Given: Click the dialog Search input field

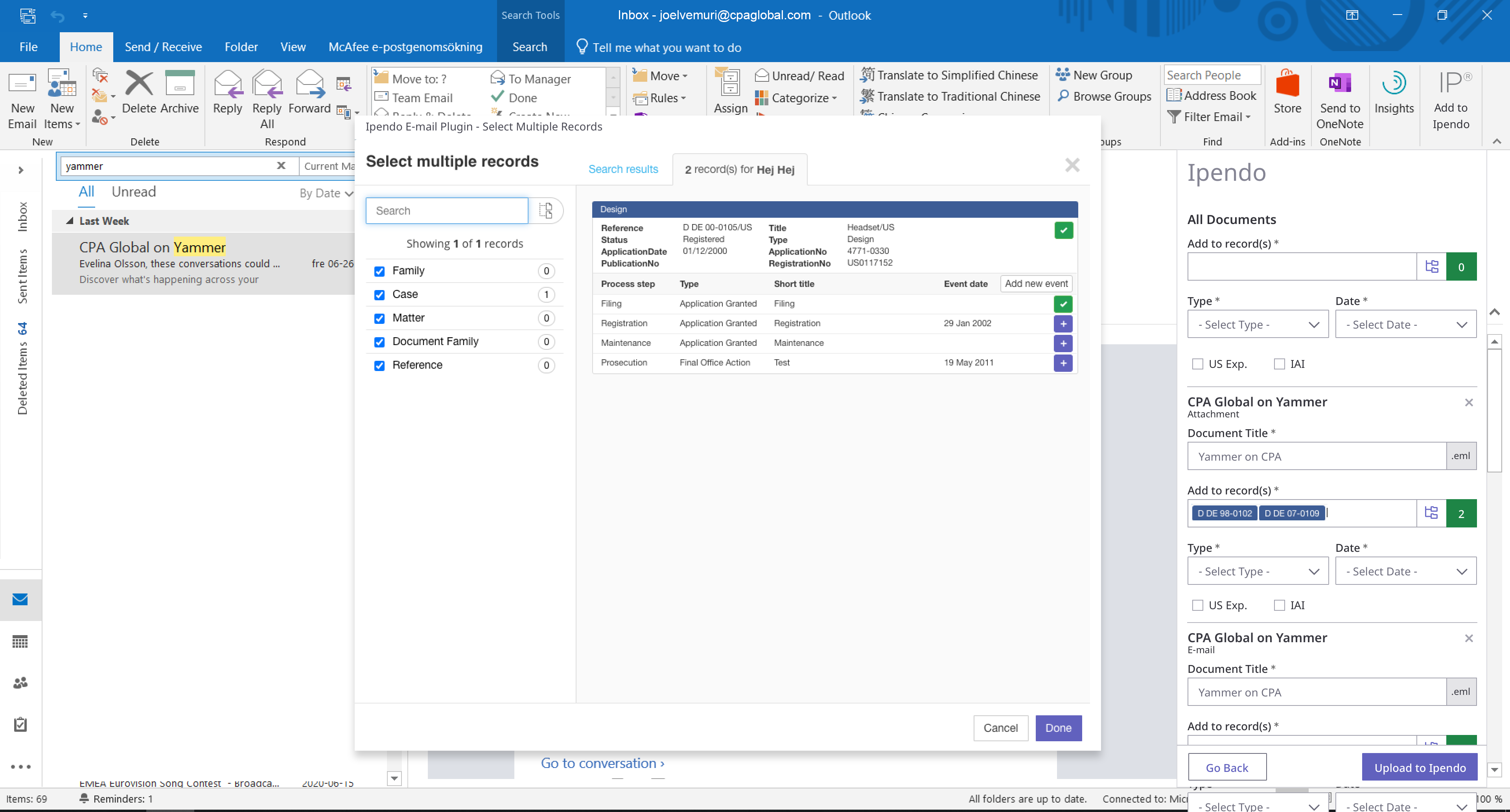Looking at the screenshot, I should tap(447, 210).
